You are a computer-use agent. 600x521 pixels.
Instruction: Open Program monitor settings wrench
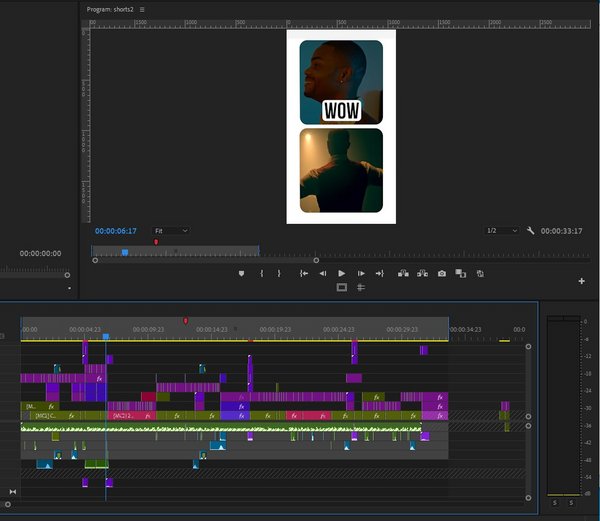coord(530,231)
